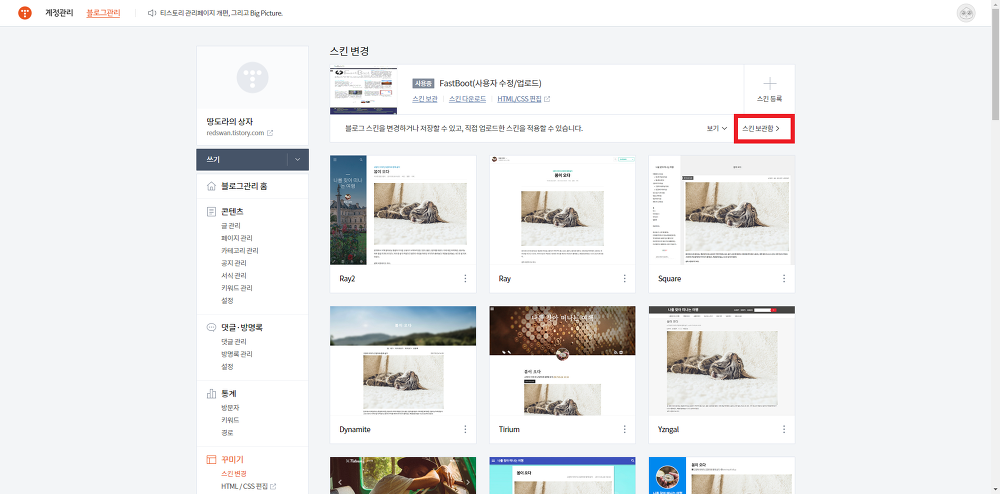Viewport: 1000px width, 494px height.
Task: Click the 쓰기 write button
Action: tap(242, 160)
